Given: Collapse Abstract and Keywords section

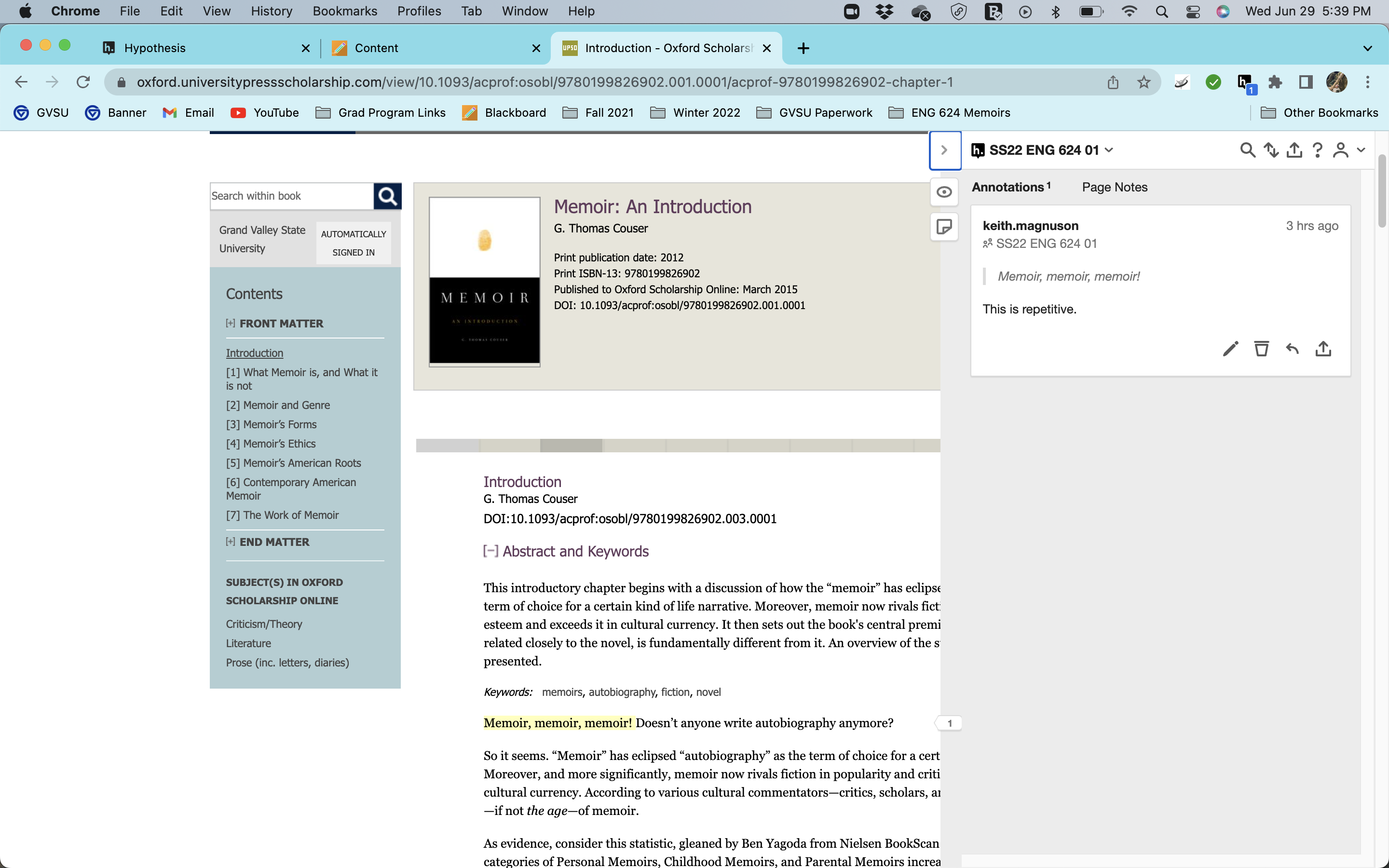Looking at the screenshot, I should 491,551.
